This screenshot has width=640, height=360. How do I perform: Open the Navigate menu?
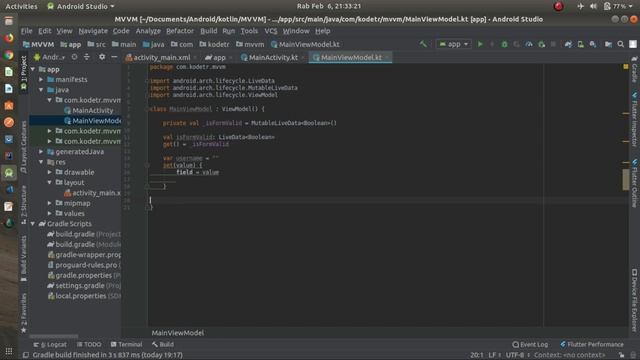point(93,31)
